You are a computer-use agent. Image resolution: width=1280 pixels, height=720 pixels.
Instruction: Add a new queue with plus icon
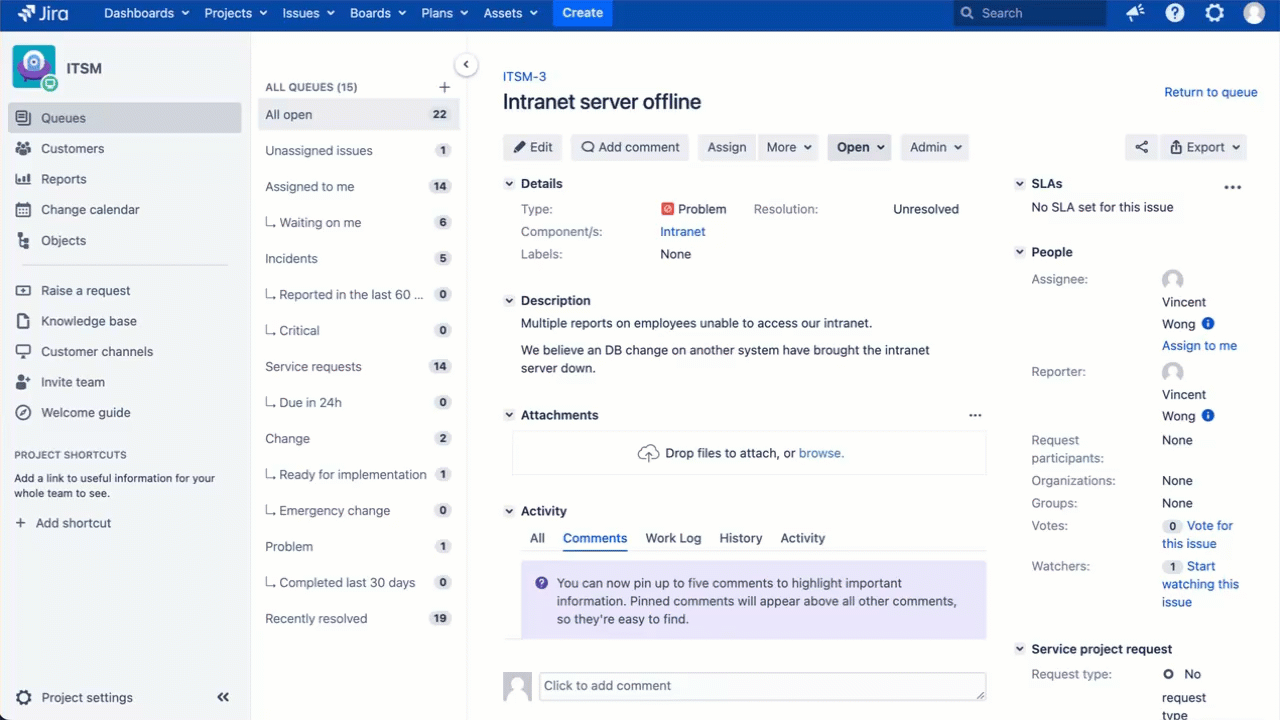click(x=444, y=87)
